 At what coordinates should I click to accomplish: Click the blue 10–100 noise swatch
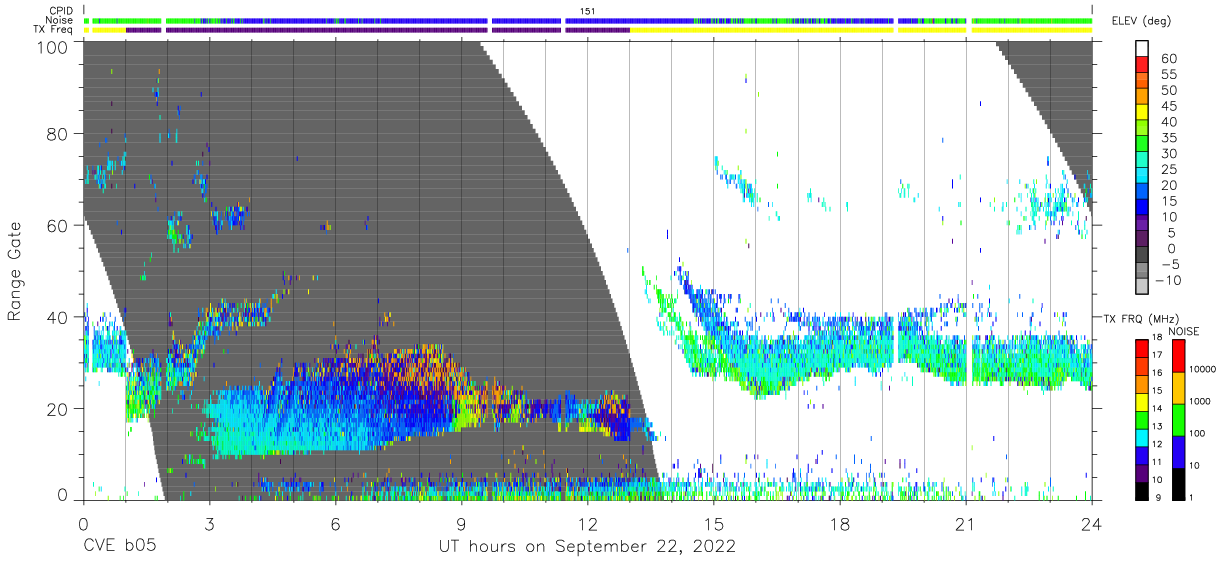pyautogui.click(x=1177, y=451)
